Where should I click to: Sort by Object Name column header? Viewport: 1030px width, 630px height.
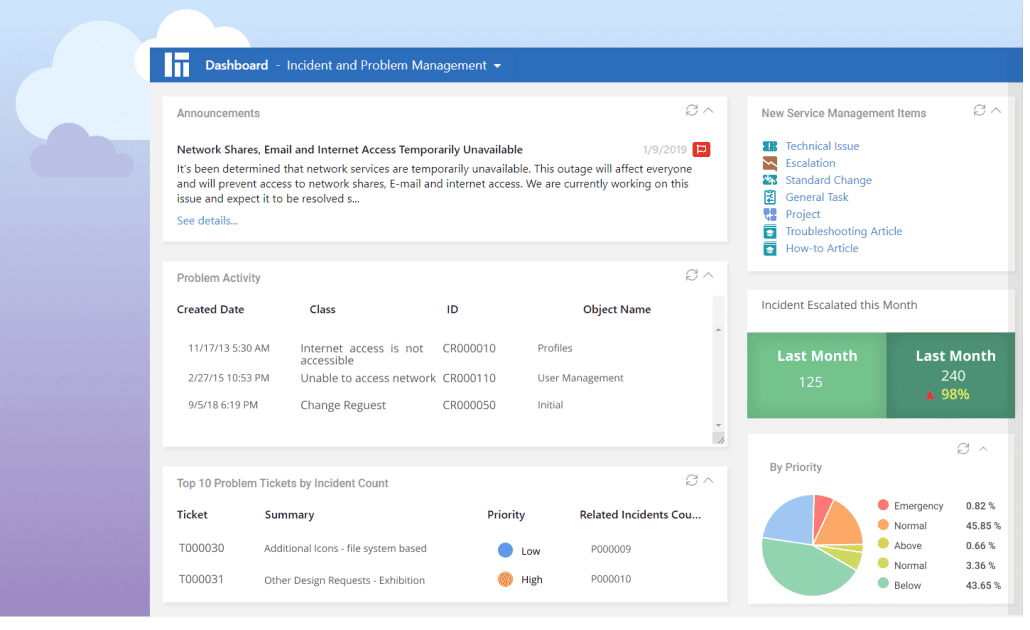(x=617, y=309)
